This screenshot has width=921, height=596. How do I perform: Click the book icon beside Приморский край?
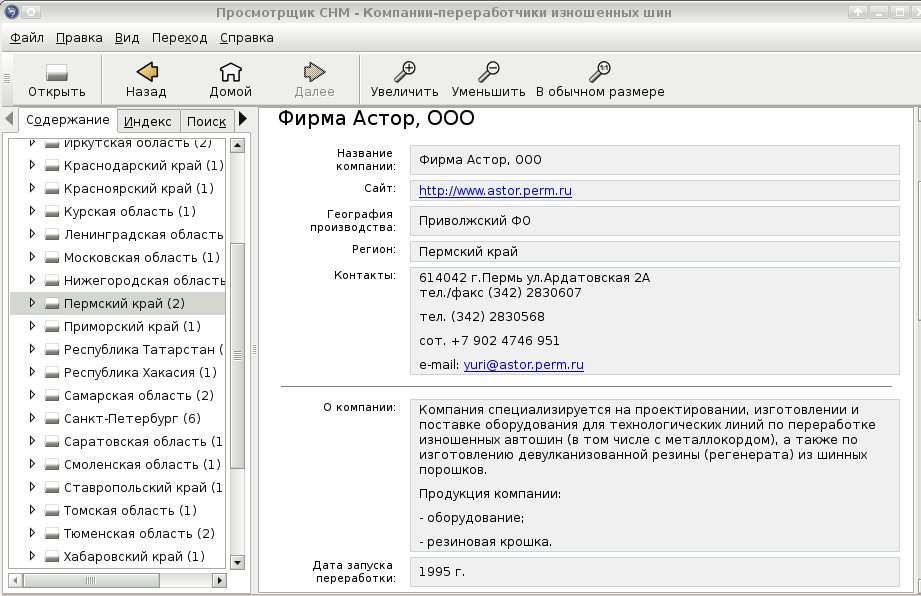tap(52, 327)
